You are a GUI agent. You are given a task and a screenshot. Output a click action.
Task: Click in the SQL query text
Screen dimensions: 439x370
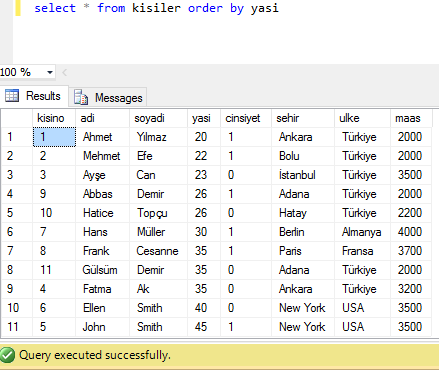pyautogui.click(x=156, y=8)
